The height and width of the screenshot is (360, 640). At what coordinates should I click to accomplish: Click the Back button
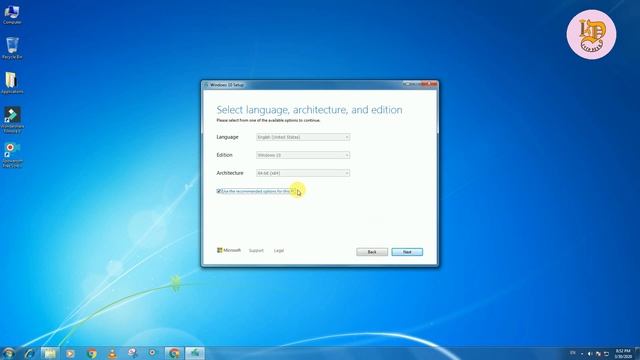[372, 252]
